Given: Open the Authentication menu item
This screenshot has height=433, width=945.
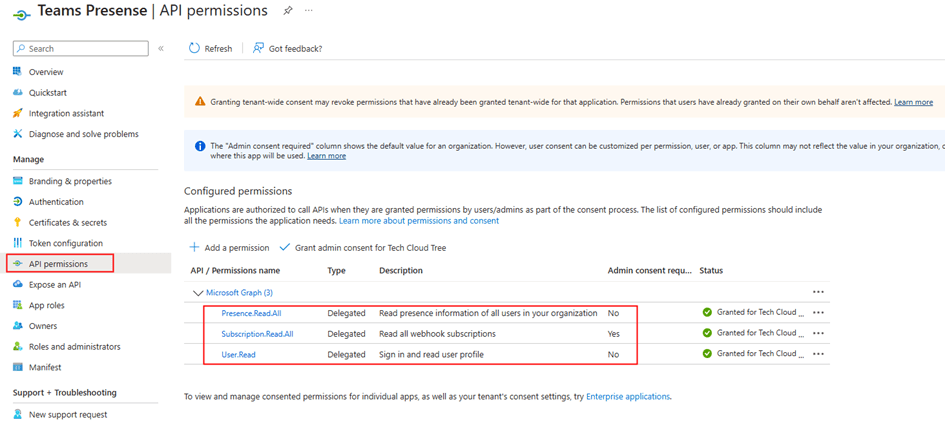Looking at the screenshot, I should 56,202.
